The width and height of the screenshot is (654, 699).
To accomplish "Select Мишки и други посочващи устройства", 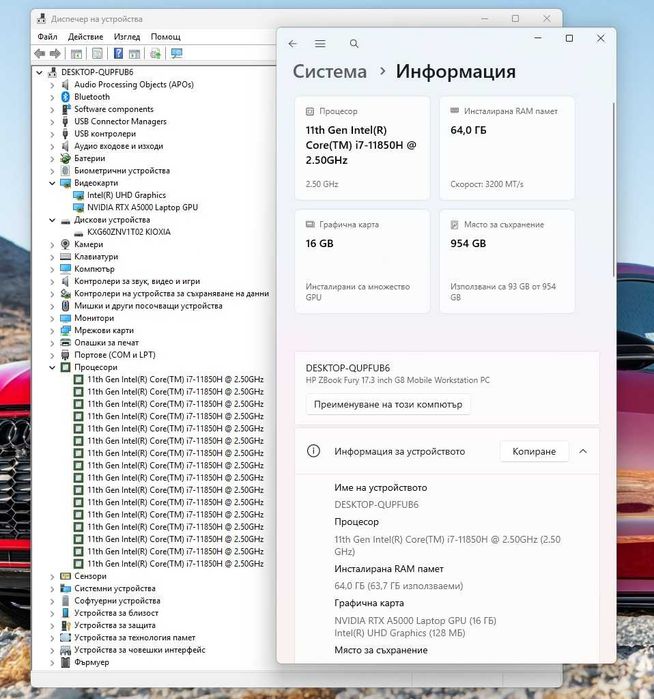I will [148, 306].
